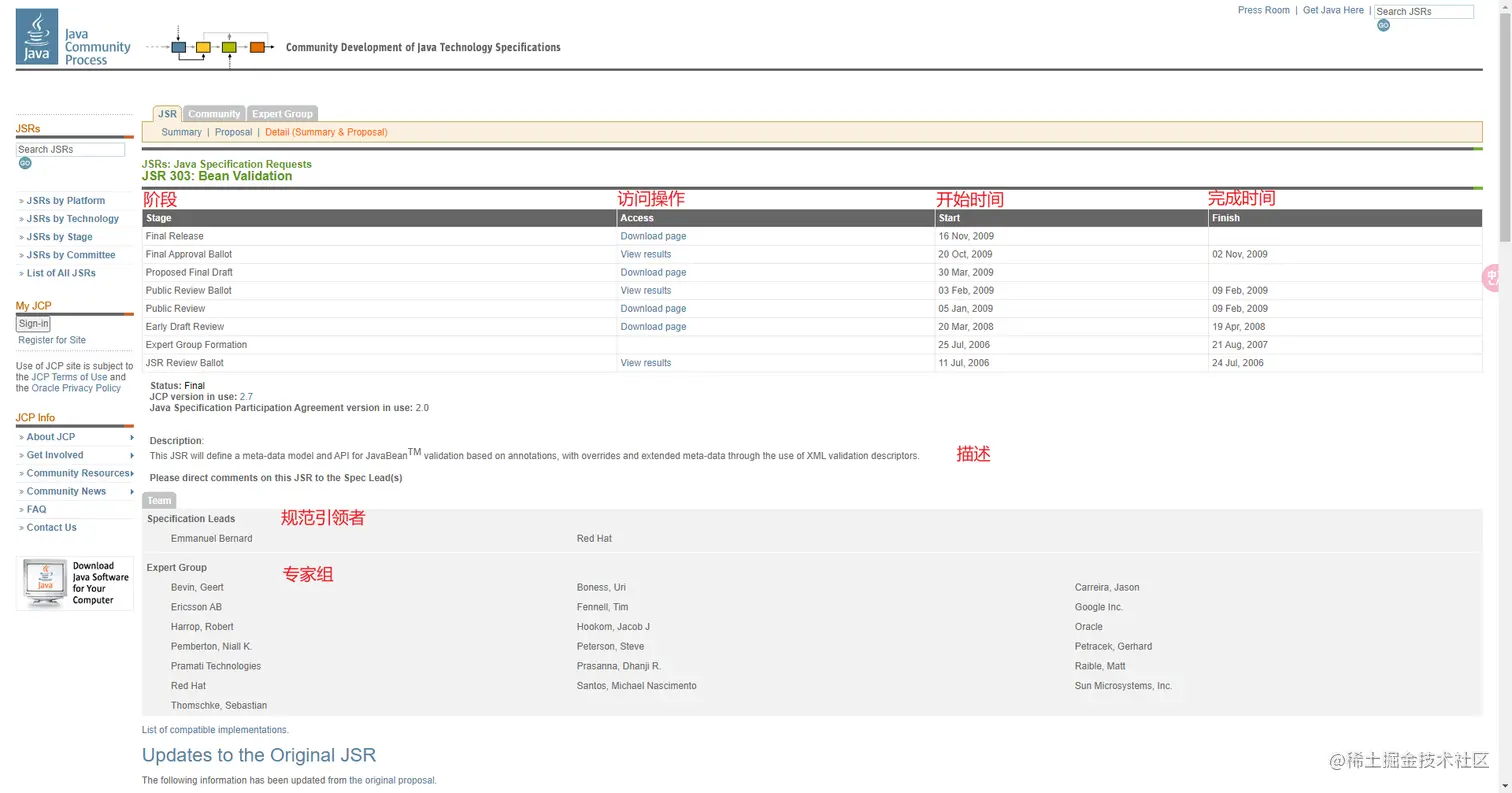Open View results for Final Approval Ballot
Image resolution: width=1512 pixels, height=793 pixels.
646,254
